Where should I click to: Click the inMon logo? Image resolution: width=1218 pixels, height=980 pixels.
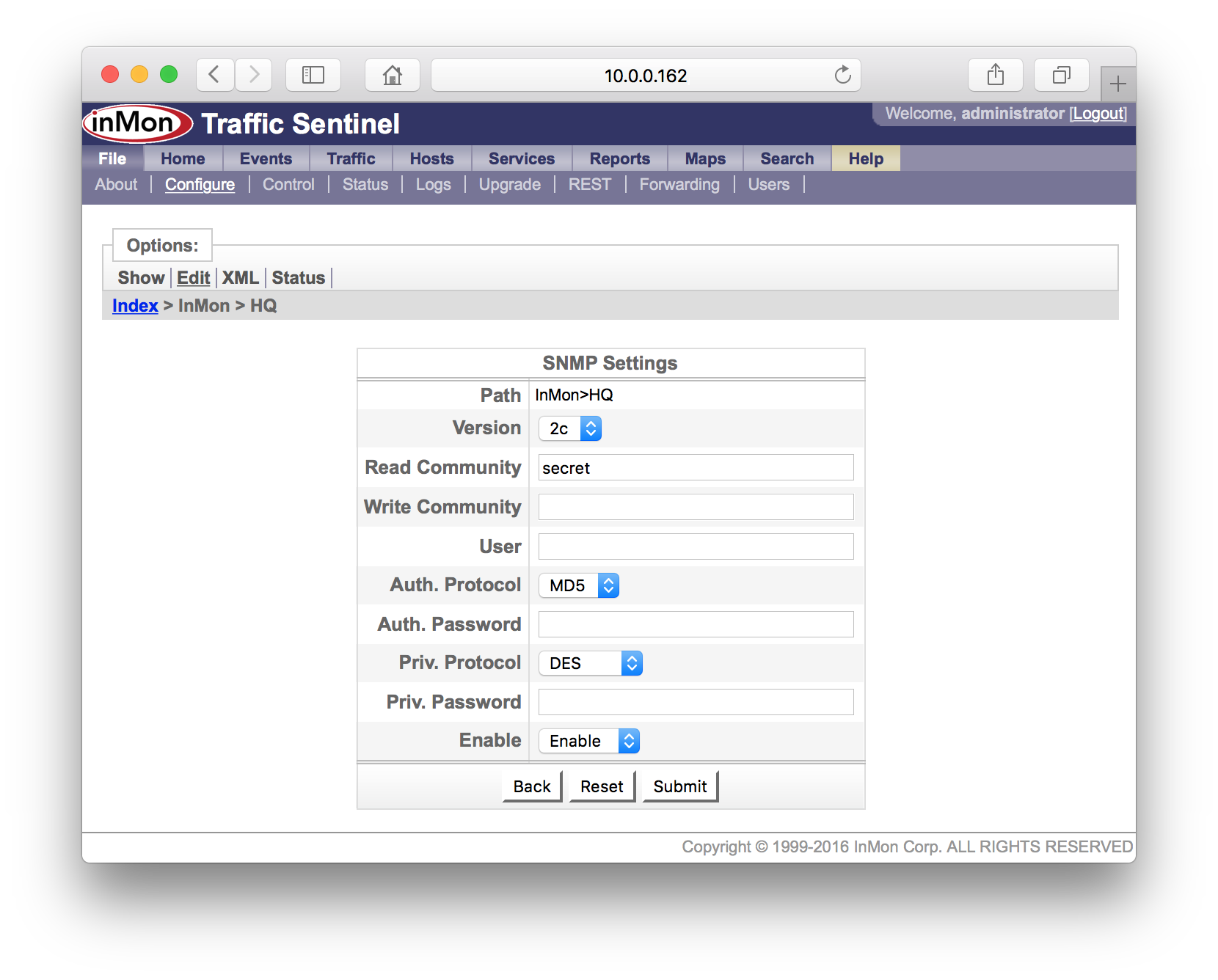137,122
